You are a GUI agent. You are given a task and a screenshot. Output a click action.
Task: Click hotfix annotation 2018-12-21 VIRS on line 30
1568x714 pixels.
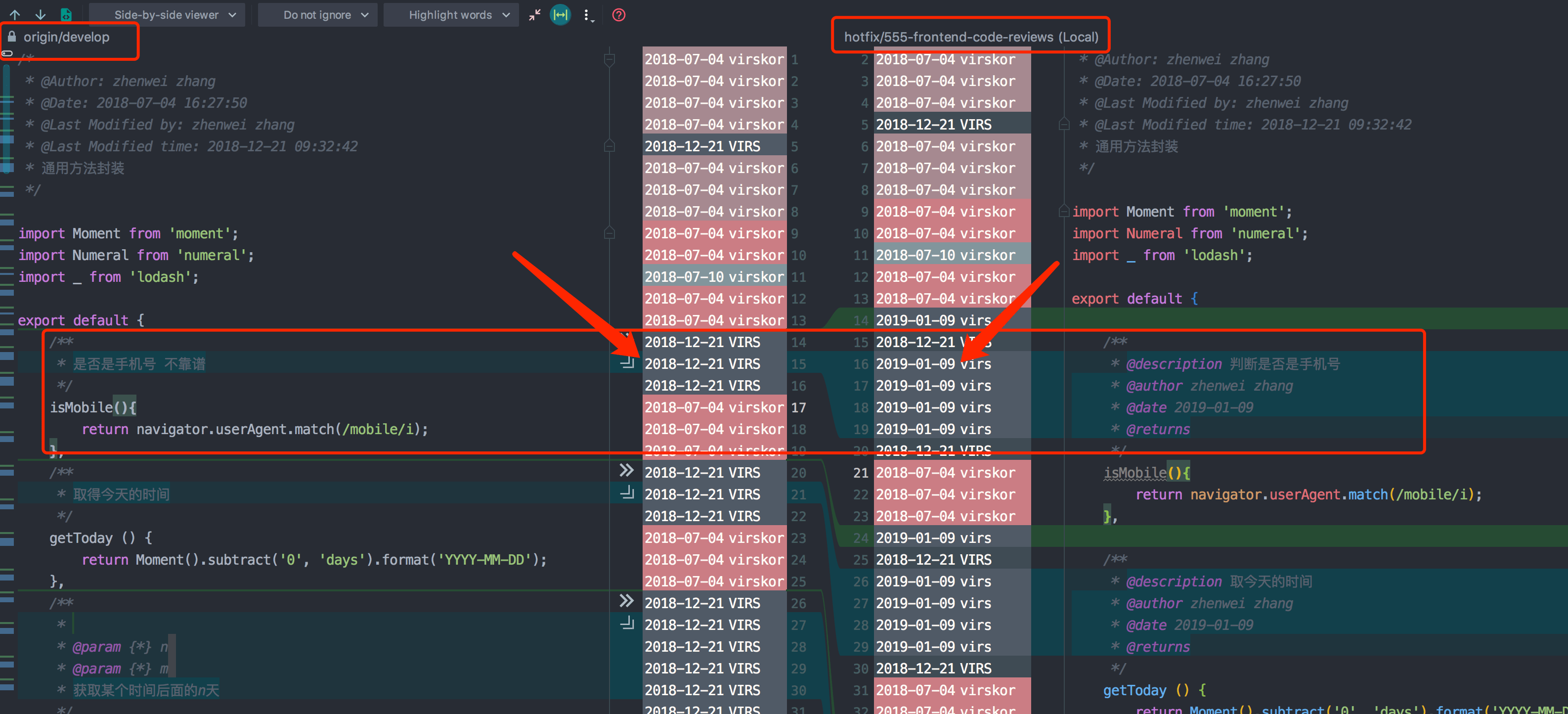point(952,669)
